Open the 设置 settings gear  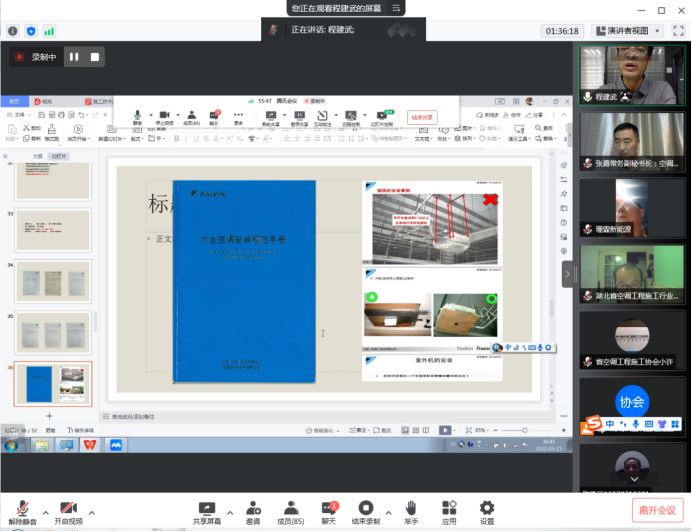pos(487,512)
